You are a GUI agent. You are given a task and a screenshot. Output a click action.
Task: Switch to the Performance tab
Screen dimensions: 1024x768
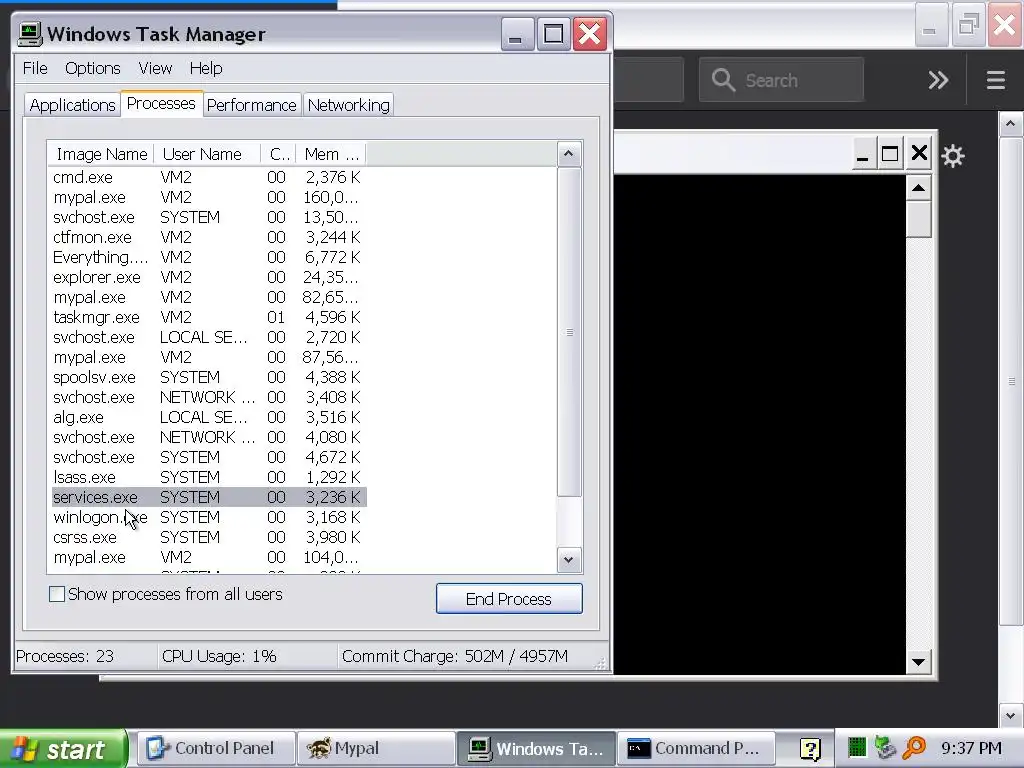[x=251, y=105]
